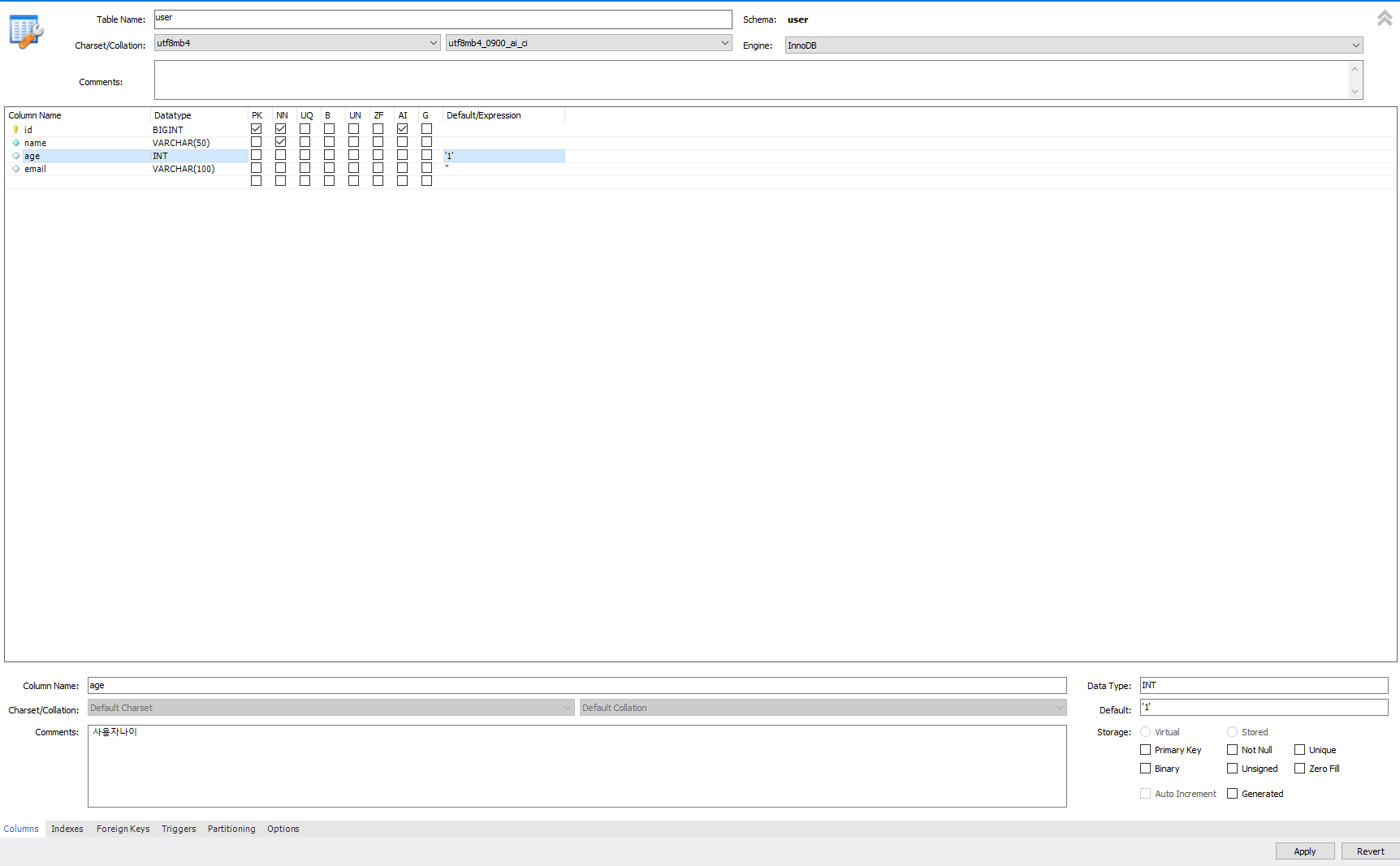1400x866 pixels.
Task: Open the Foreign Keys tab
Action: coord(123,829)
